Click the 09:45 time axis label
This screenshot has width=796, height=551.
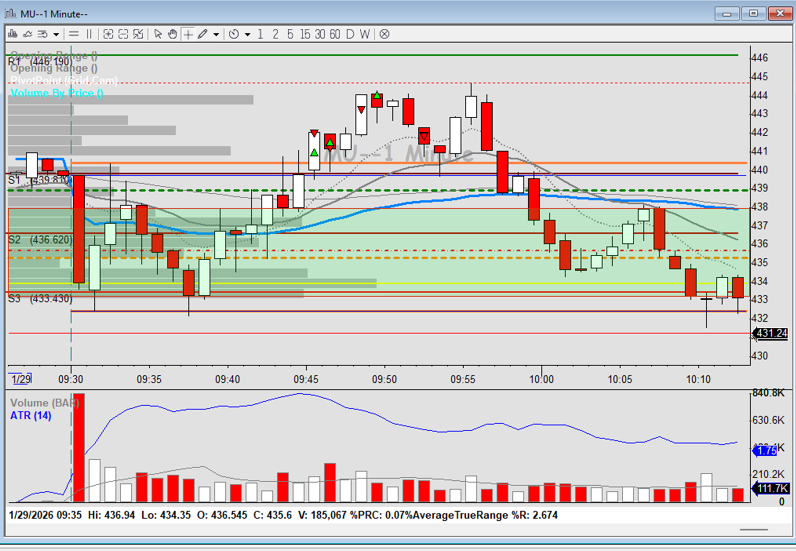click(306, 379)
